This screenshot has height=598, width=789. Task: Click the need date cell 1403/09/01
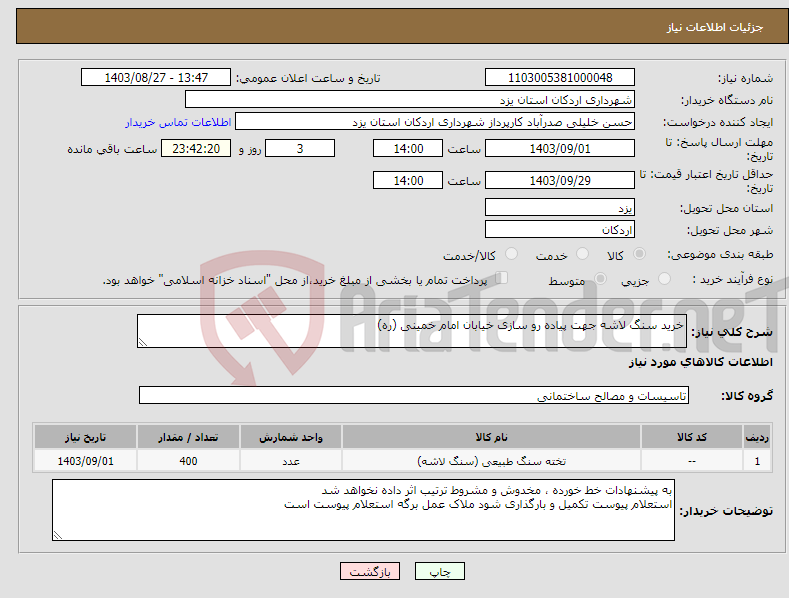(85, 461)
